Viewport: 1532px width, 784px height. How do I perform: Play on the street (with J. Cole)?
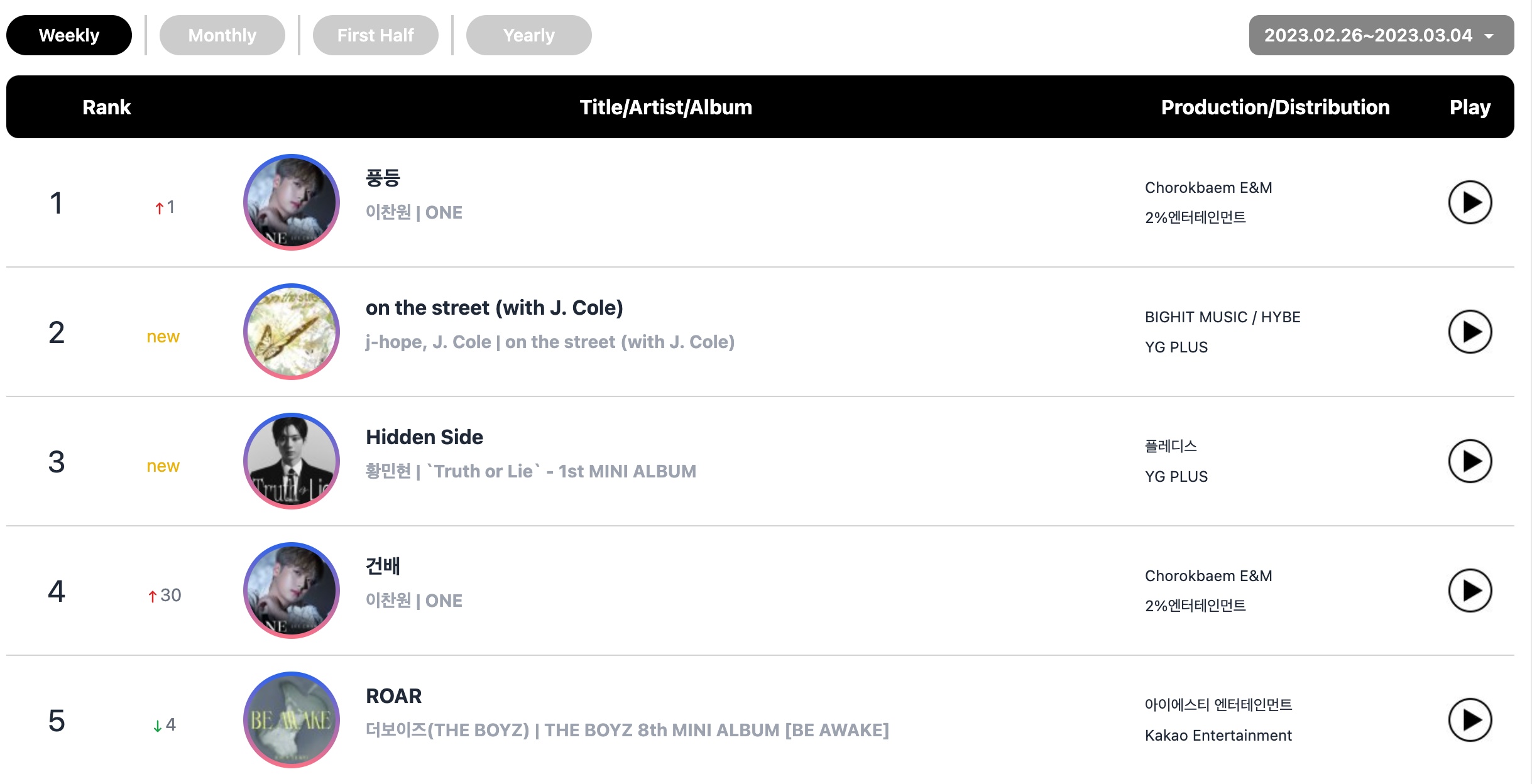click(1470, 332)
